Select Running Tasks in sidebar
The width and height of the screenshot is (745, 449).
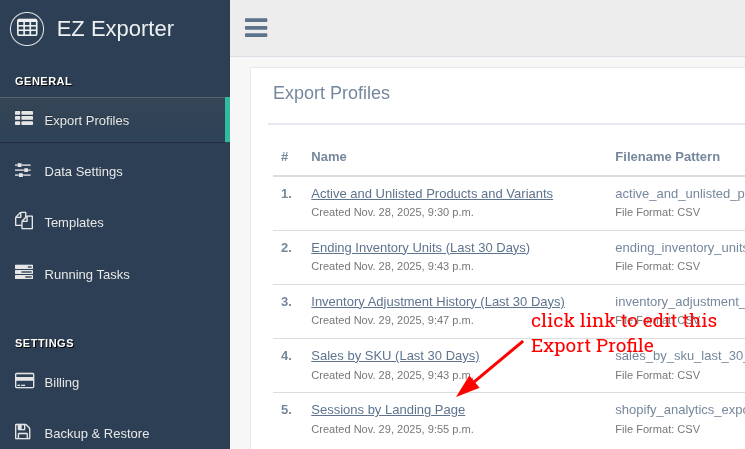[x=87, y=274]
